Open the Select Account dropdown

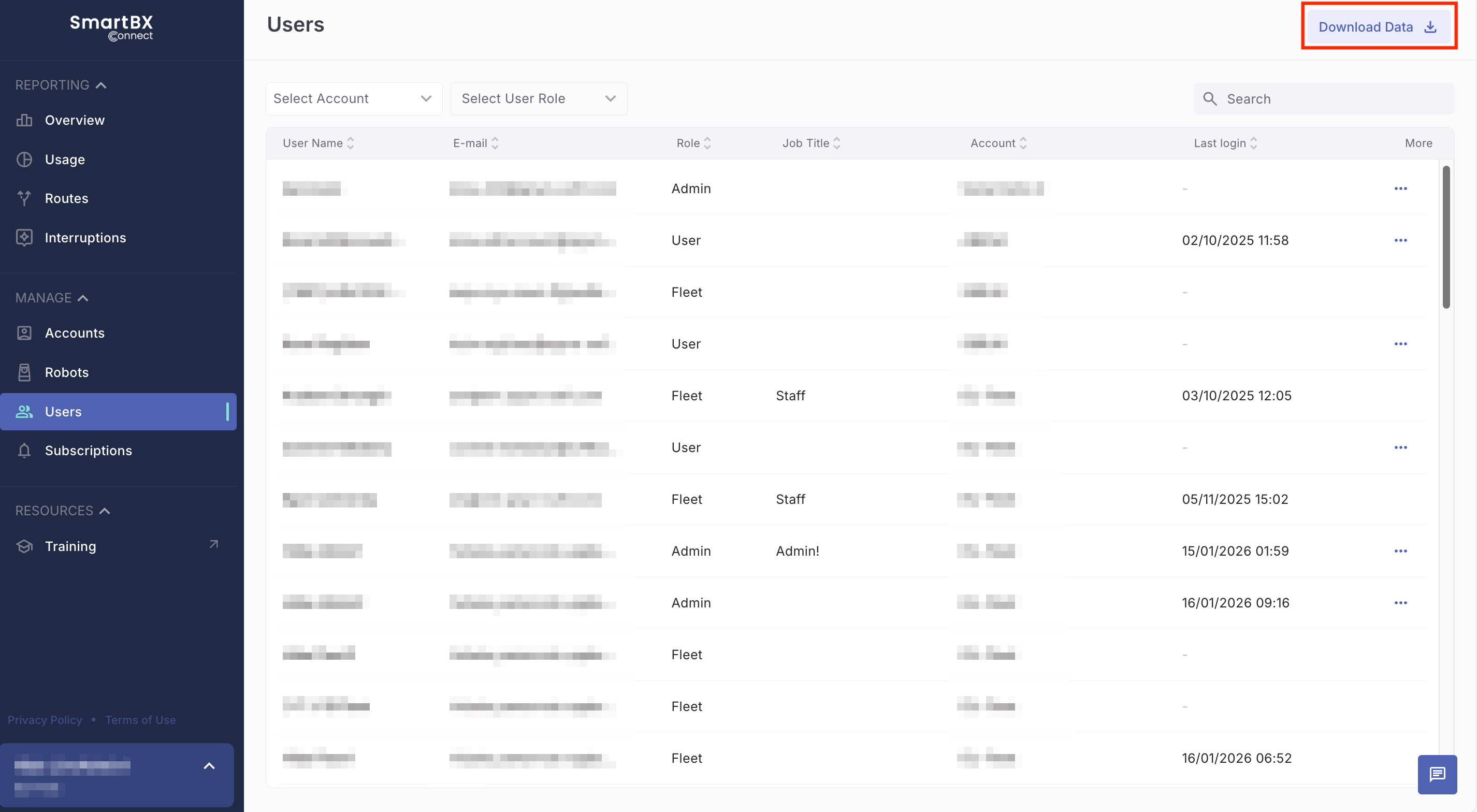point(353,98)
